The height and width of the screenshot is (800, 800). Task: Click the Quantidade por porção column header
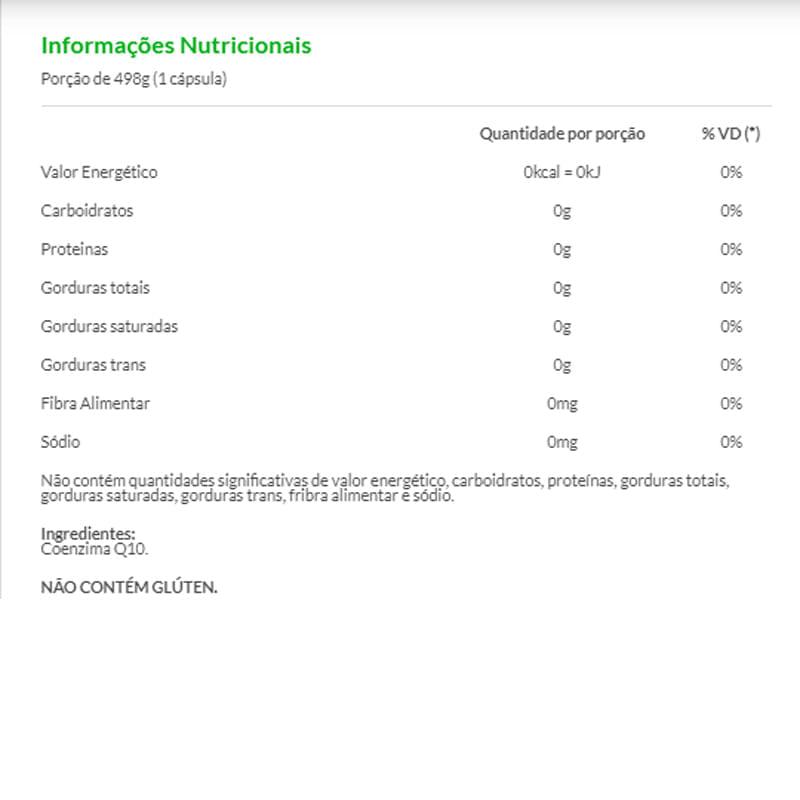[562, 133]
